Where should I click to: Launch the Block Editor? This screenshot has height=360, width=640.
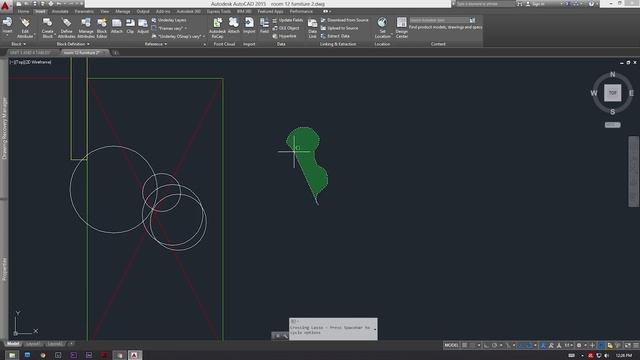(102, 27)
